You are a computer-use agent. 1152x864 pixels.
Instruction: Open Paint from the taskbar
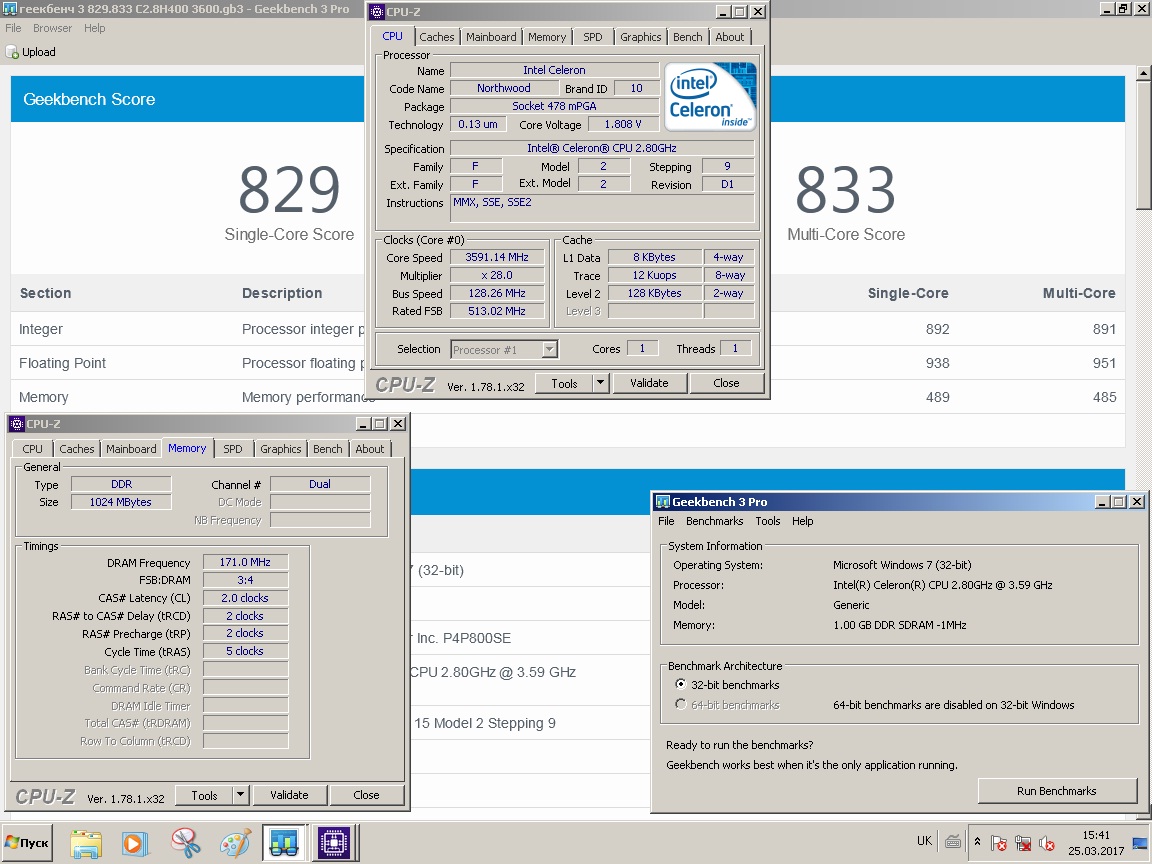coord(235,843)
